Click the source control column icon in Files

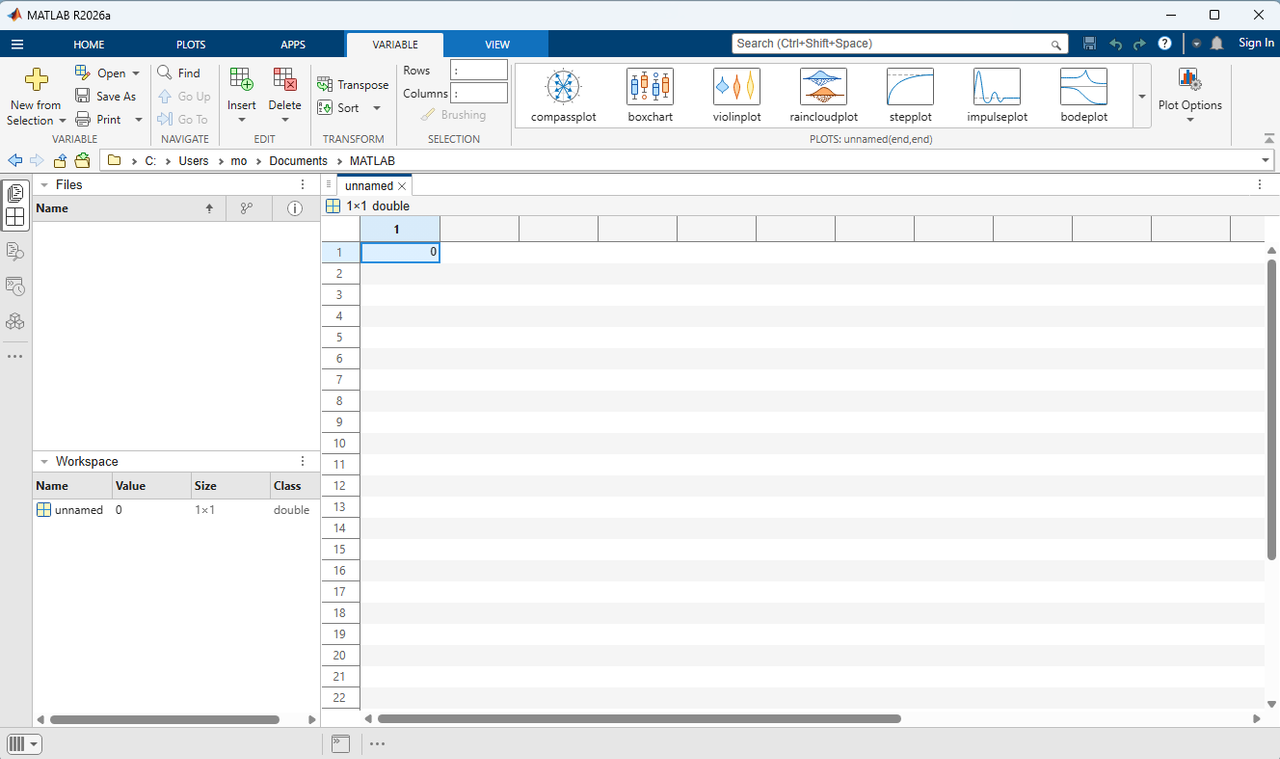[247, 208]
